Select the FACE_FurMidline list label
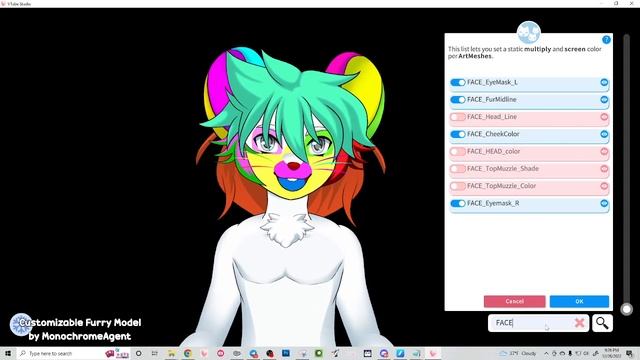The height and width of the screenshot is (360, 640). [491, 100]
